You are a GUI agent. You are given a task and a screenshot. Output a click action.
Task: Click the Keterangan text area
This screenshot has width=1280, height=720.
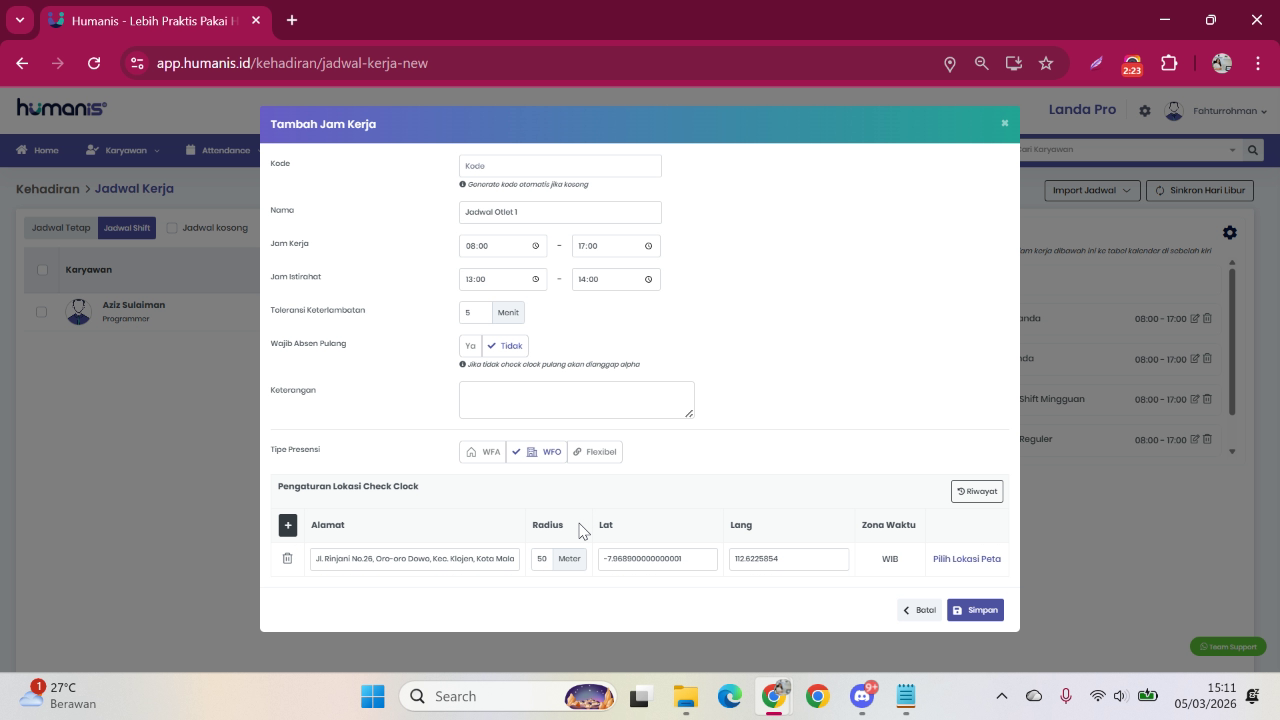tap(576, 400)
